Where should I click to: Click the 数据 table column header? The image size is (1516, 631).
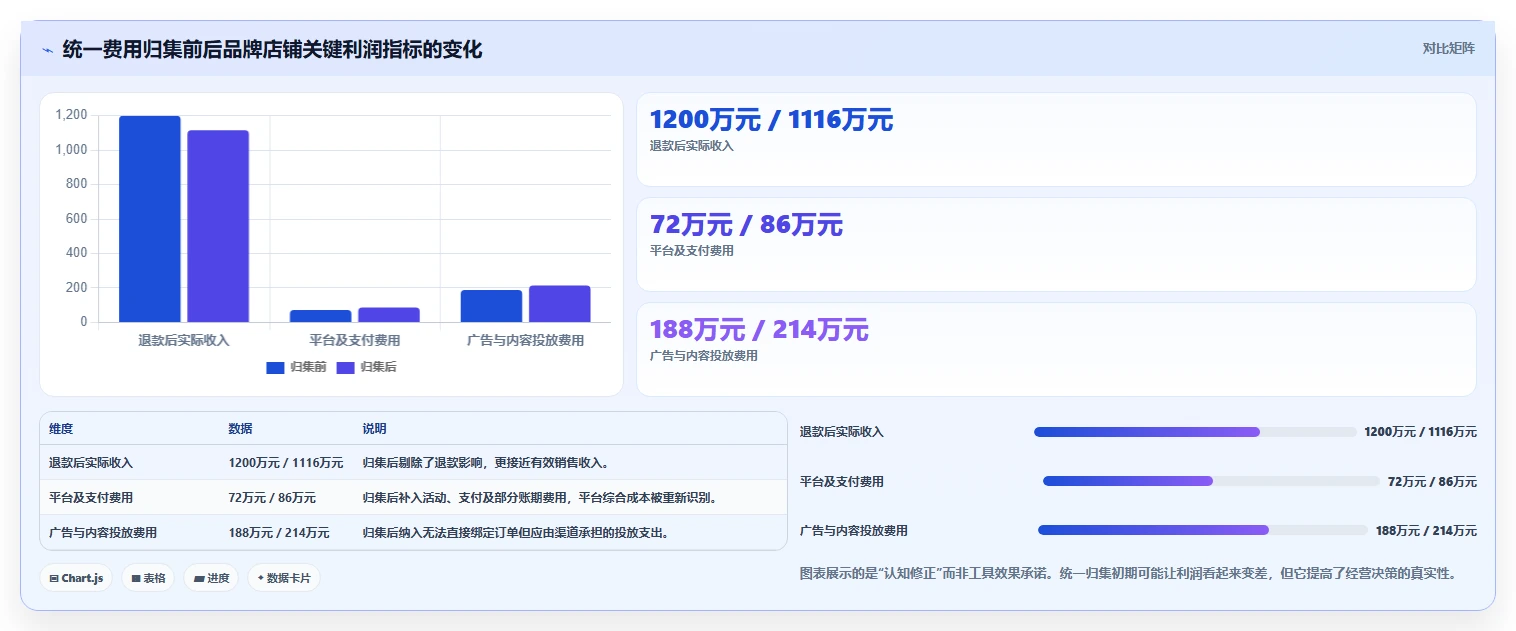[240, 429]
